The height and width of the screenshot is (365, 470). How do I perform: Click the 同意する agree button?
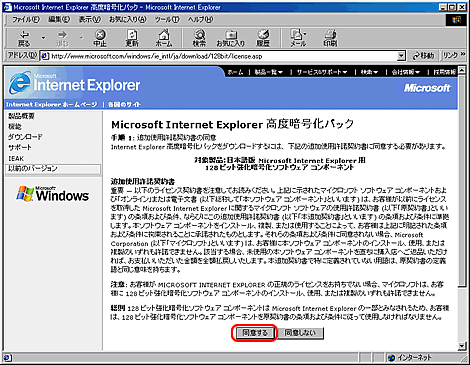[x=255, y=333]
